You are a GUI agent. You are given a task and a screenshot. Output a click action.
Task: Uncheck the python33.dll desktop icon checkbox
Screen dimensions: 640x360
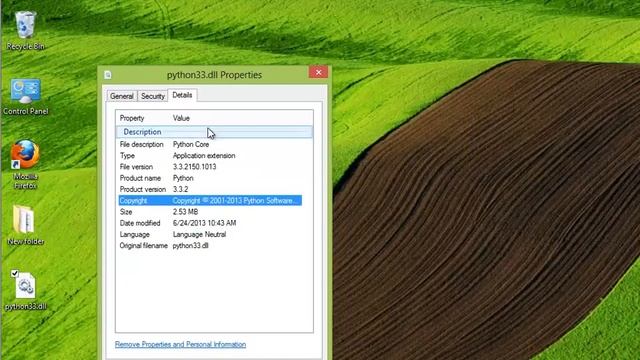(14, 273)
